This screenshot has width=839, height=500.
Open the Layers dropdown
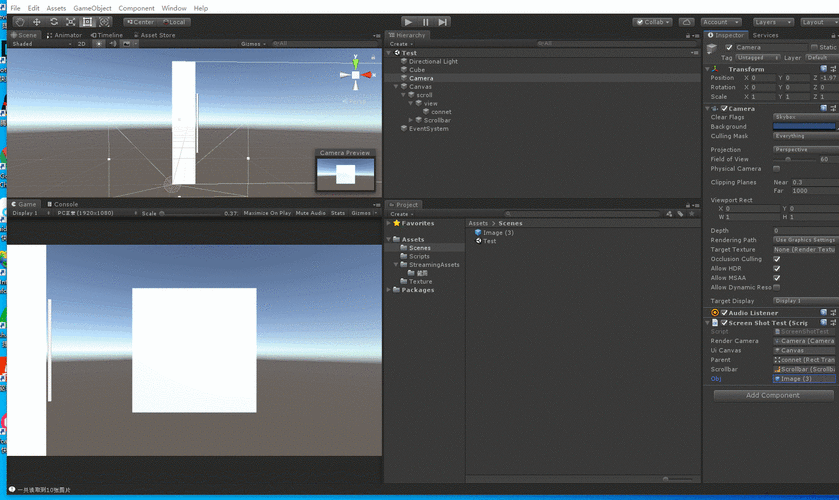click(772, 21)
